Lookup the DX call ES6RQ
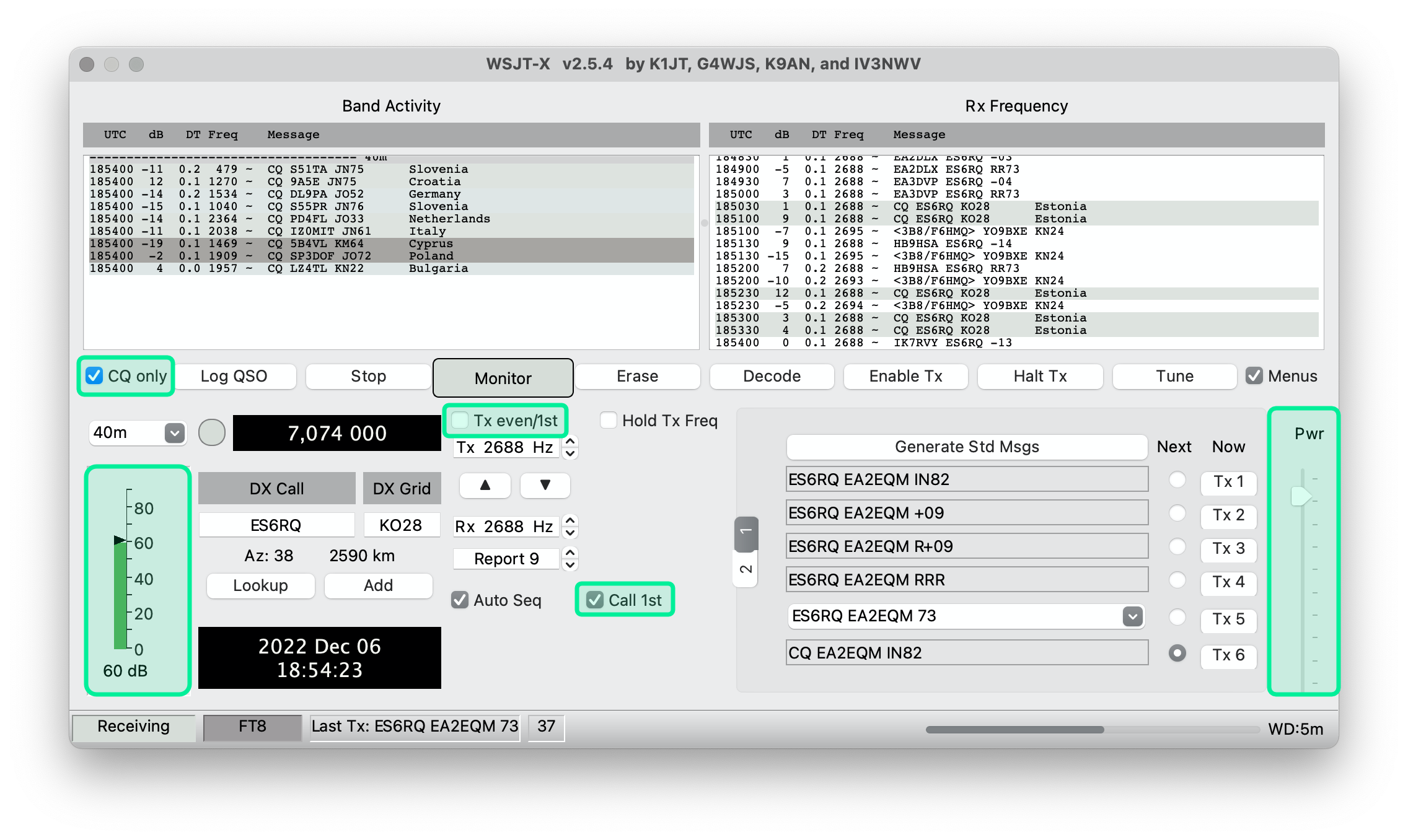 [260, 585]
